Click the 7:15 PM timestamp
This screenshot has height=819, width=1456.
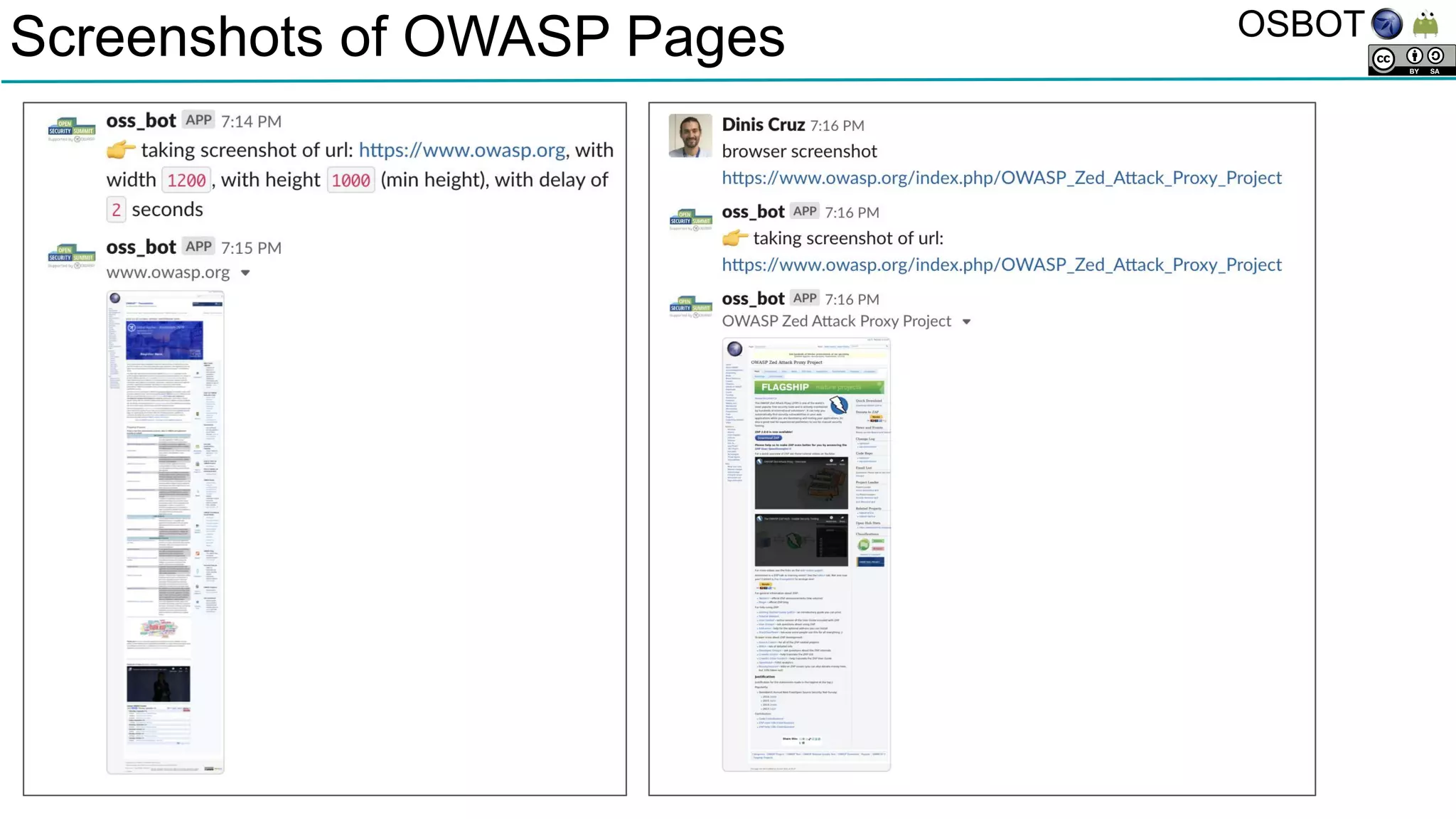click(251, 248)
